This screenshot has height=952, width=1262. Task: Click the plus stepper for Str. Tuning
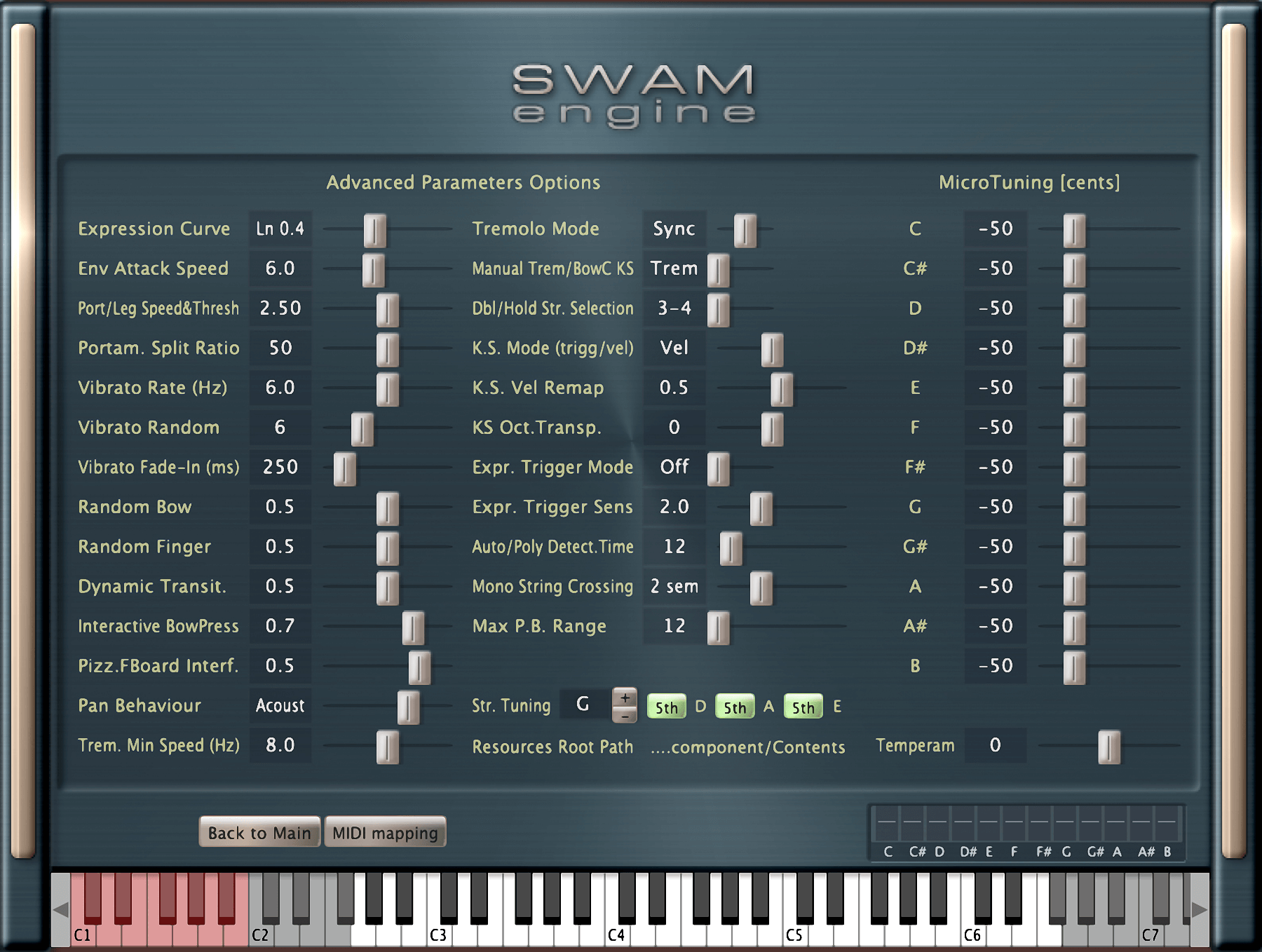point(626,698)
